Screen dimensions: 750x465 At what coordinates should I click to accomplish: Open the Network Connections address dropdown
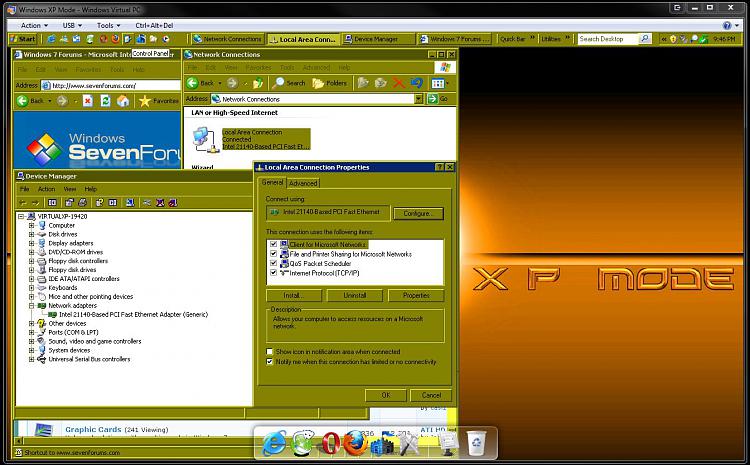click(419, 99)
